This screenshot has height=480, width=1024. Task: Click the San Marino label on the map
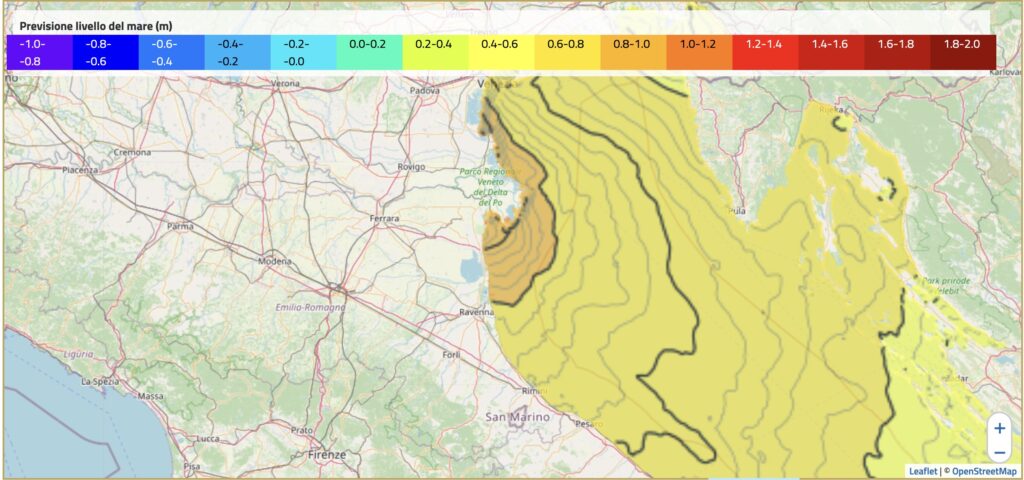coord(517,416)
